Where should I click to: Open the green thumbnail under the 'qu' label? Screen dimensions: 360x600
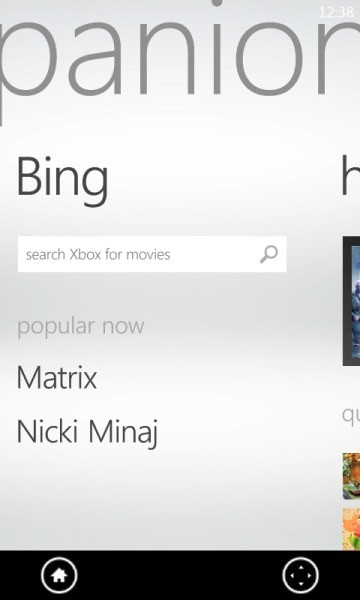pos(351,476)
